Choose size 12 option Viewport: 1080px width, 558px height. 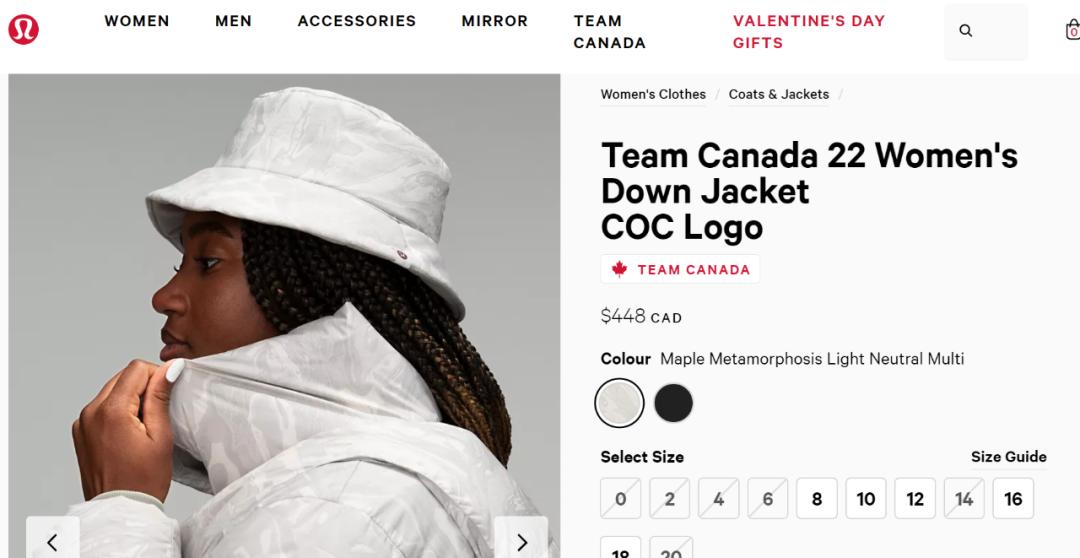point(915,499)
